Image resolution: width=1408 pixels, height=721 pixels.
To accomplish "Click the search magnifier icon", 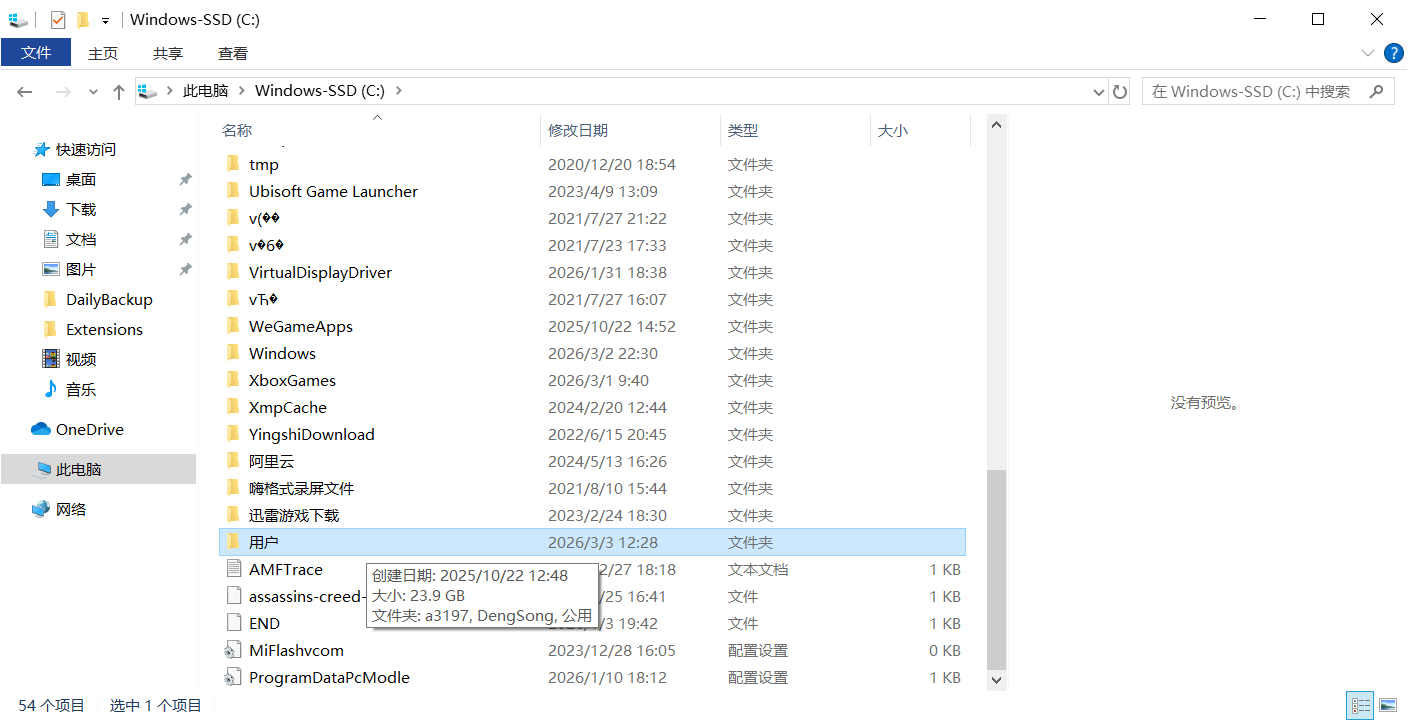I will (x=1377, y=91).
